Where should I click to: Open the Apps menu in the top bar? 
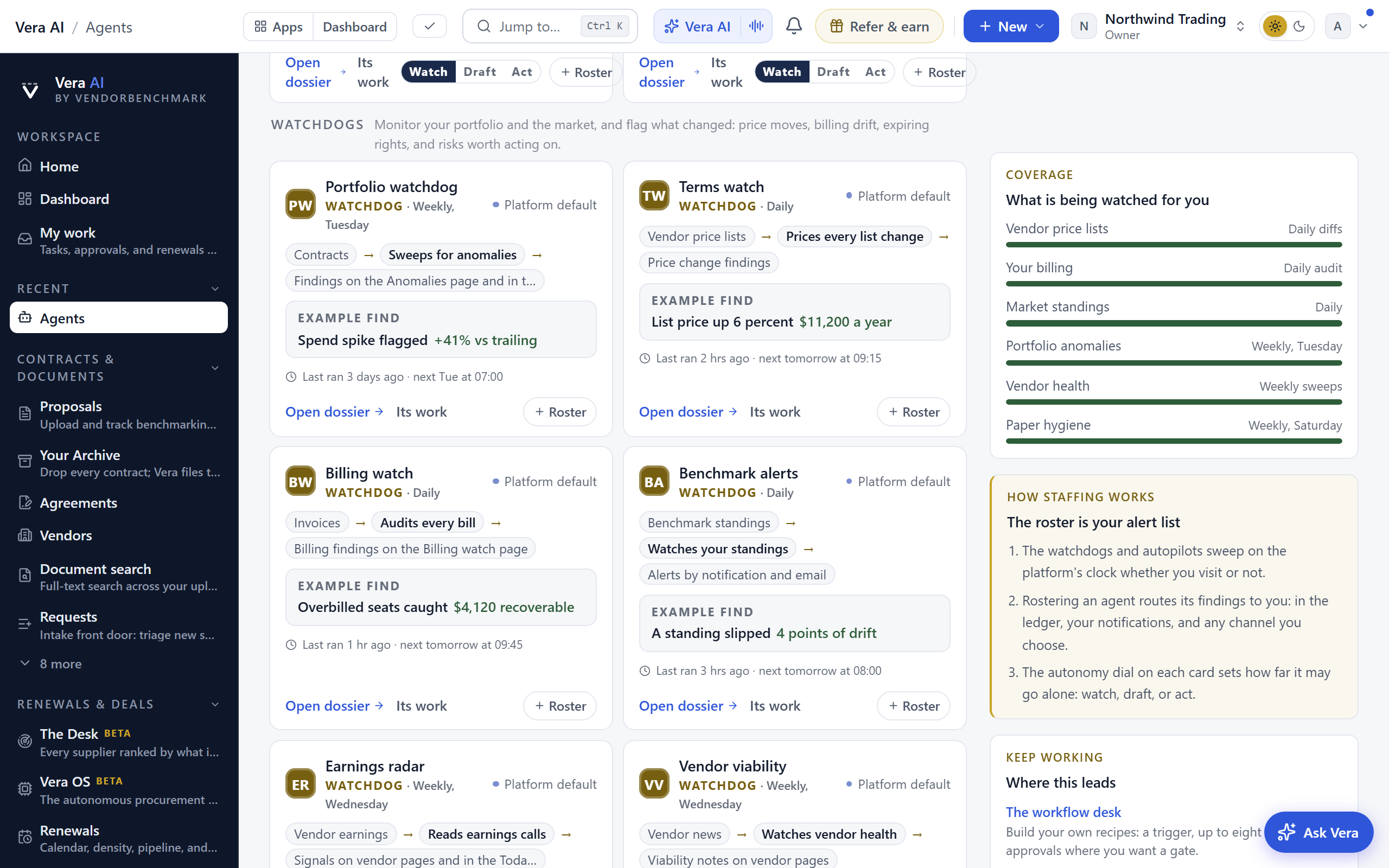point(278,27)
